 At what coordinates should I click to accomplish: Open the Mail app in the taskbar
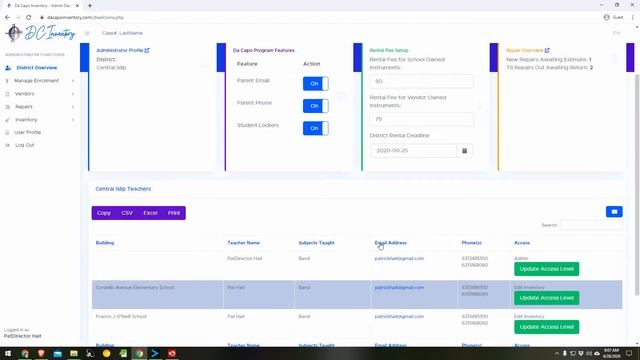pyautogui.click(x=58, y=353)
